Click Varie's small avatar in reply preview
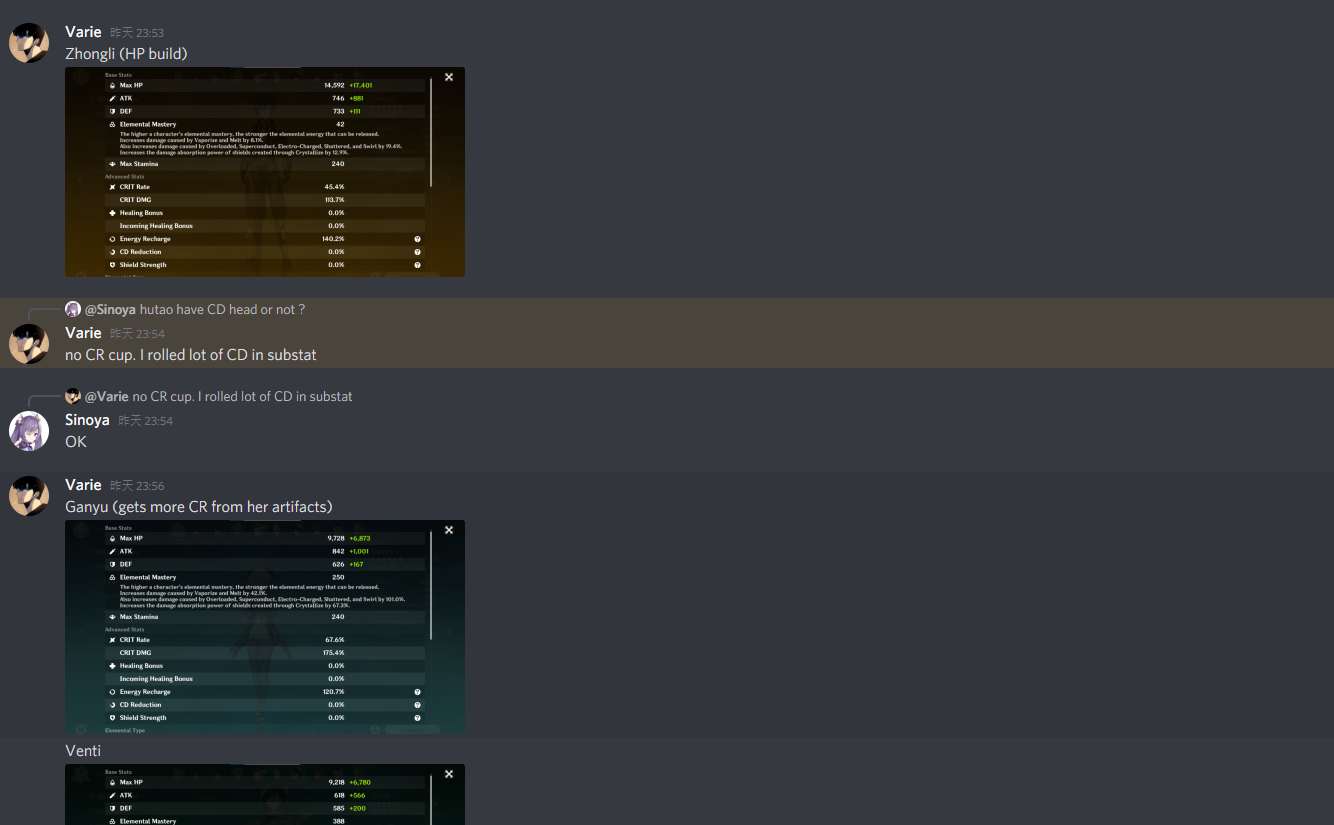The image size is (1334, 825). [72, 396]
